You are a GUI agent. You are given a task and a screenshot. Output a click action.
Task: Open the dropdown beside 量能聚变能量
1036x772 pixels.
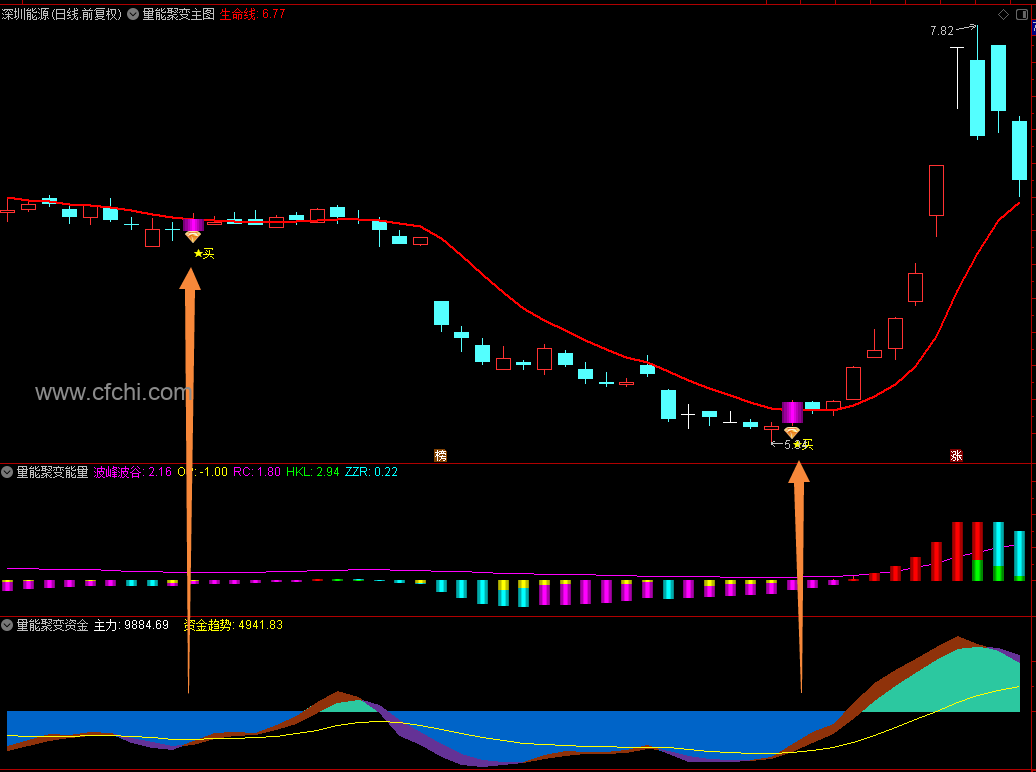pos(7,472)
